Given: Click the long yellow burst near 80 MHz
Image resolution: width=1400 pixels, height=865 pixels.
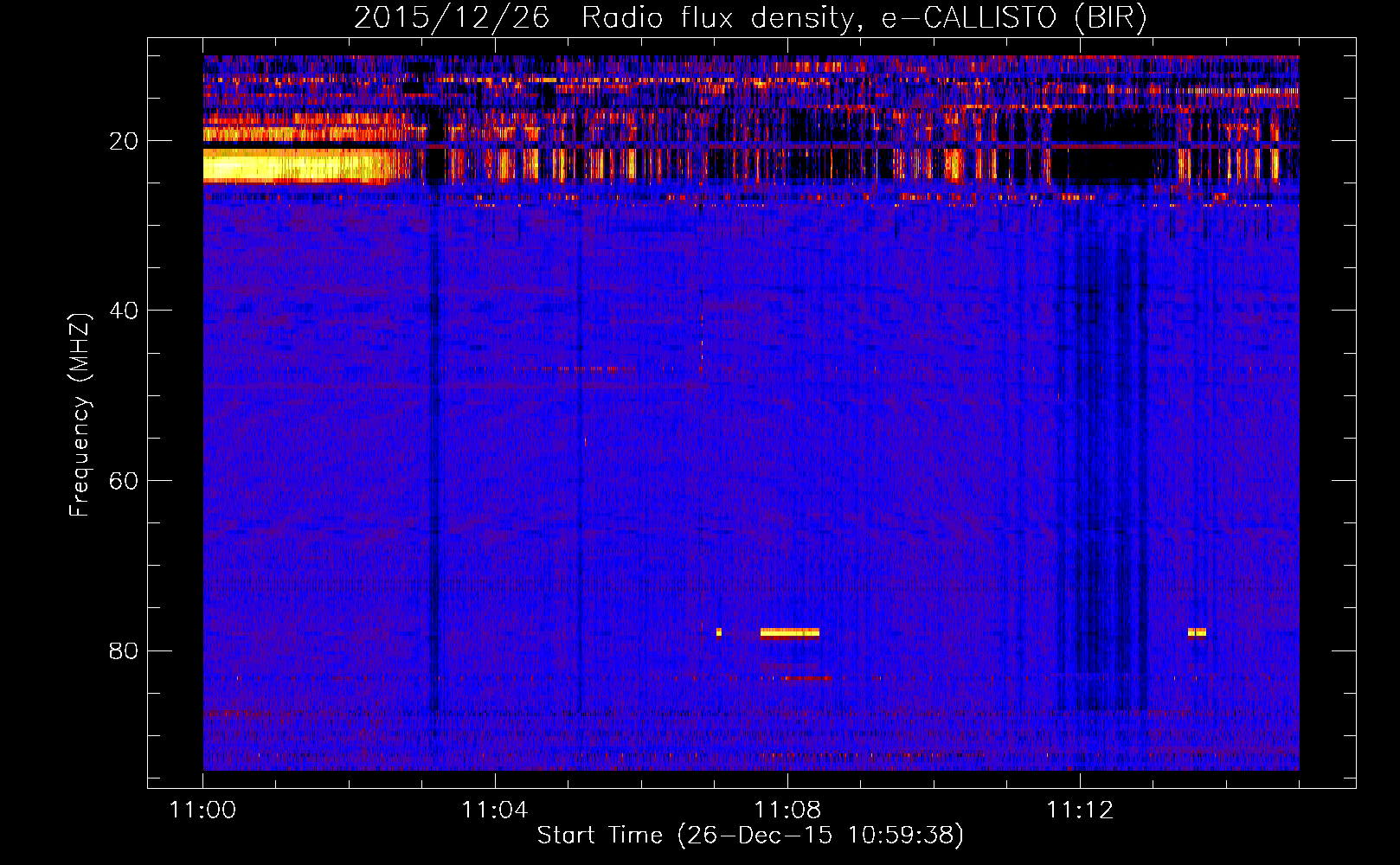Looking at the screenshot, I should click(x=790, y=632).
